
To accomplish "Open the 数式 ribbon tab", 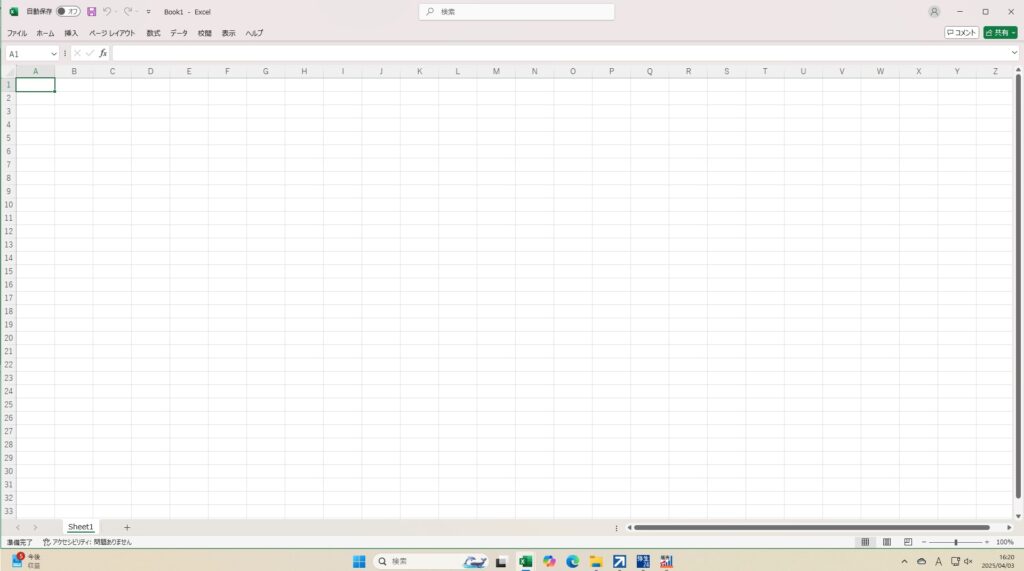I will 153,33.
